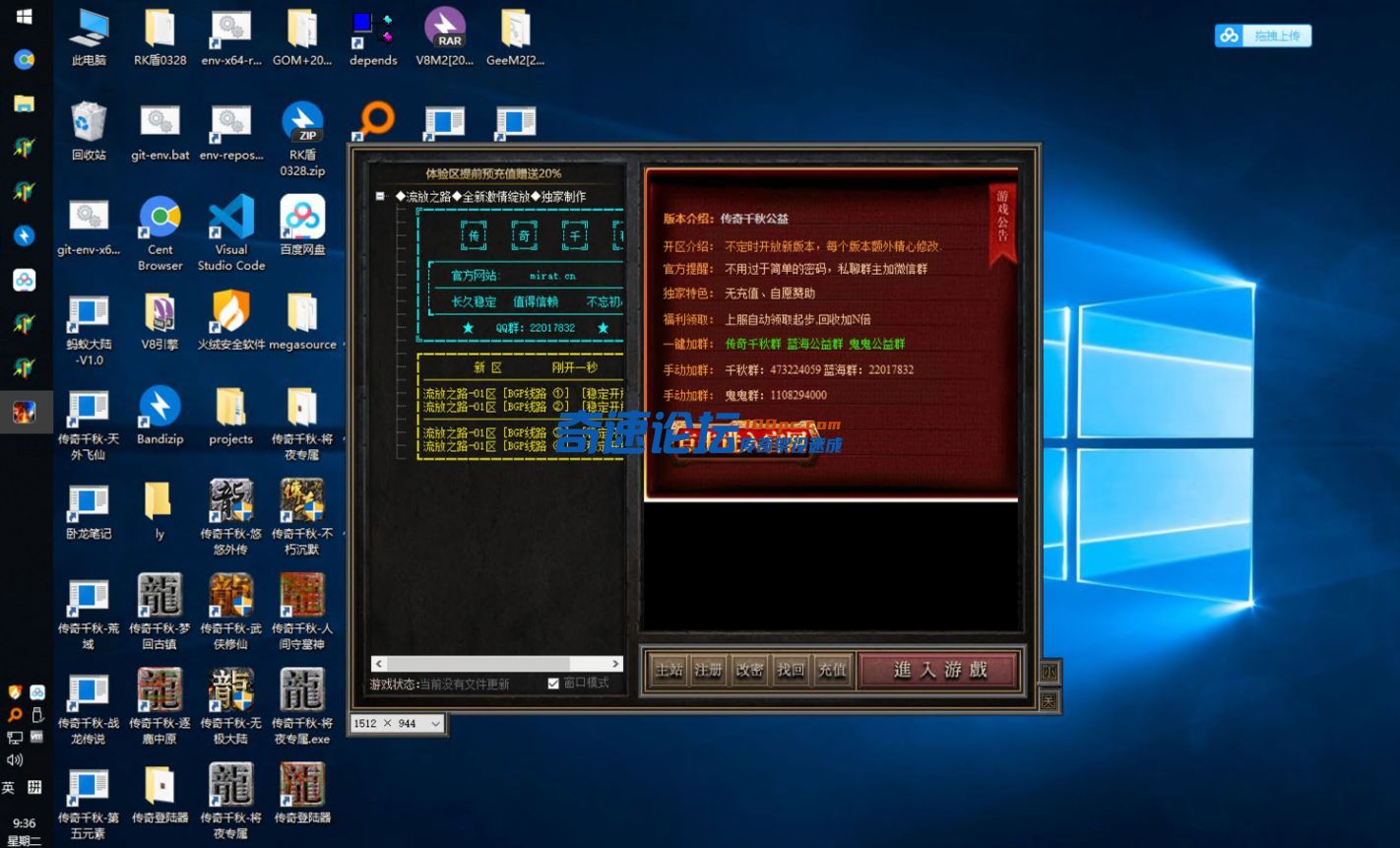The width and height of the screenshot is (1400, 848).
Task: Select the 传奇千秋-人间守墓神 game icon
Action: [x=302, y=612]
